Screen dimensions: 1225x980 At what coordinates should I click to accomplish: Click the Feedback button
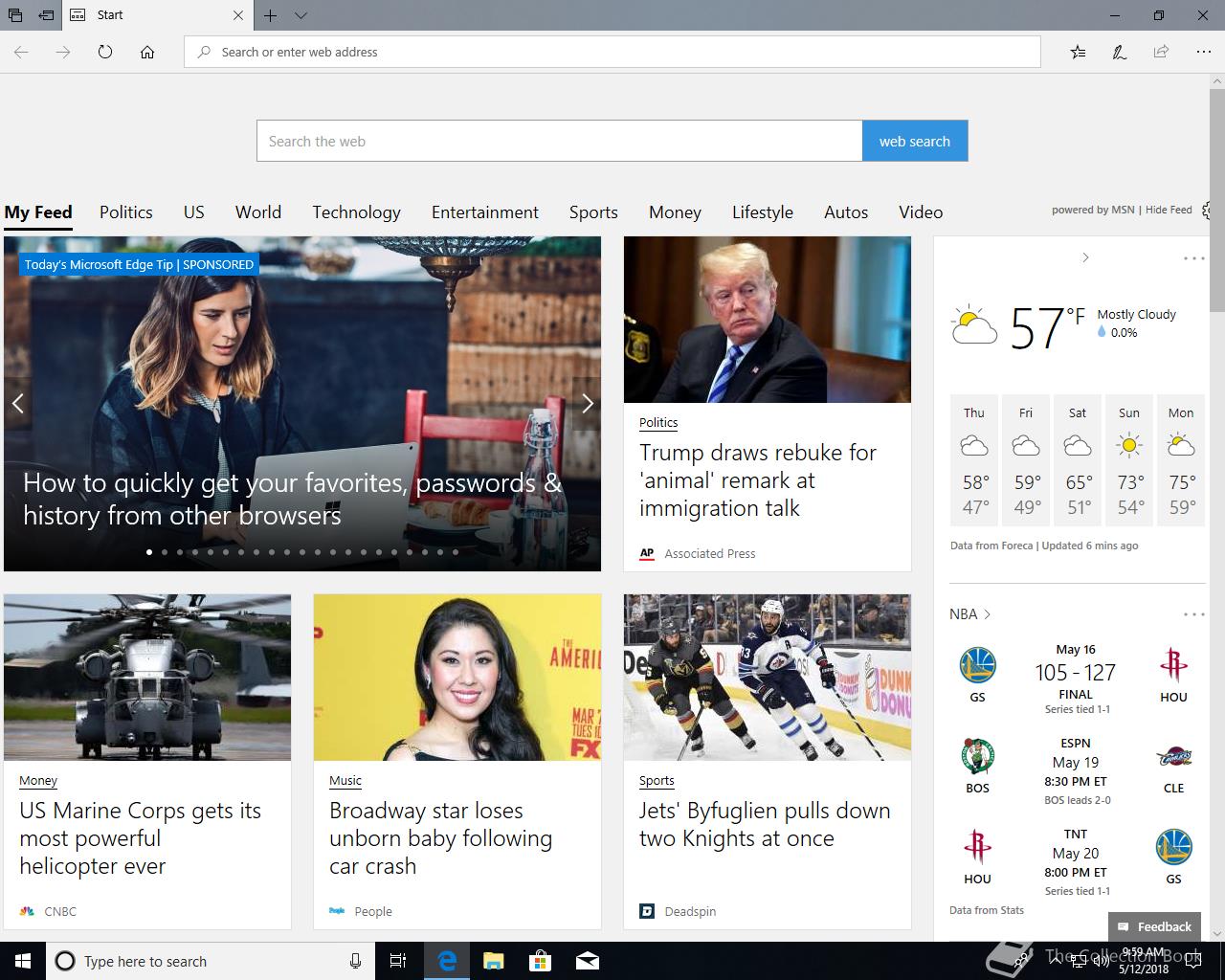[1154, 926]
